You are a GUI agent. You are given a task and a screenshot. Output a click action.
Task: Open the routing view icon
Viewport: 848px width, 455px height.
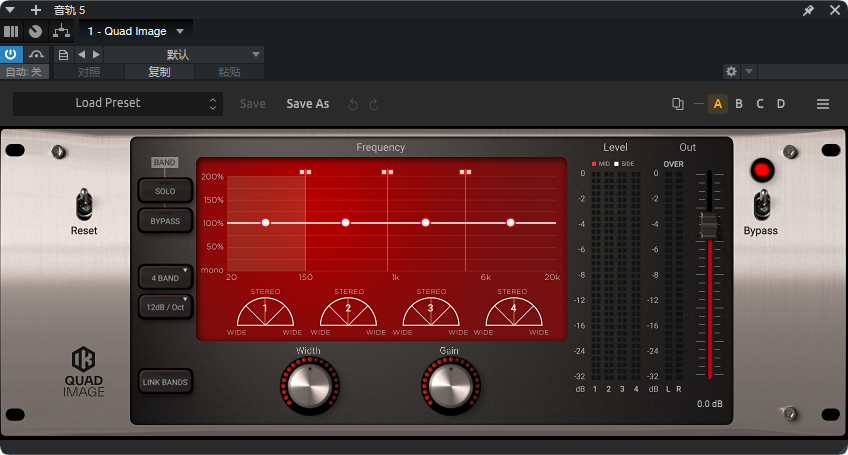pos(61,31)
